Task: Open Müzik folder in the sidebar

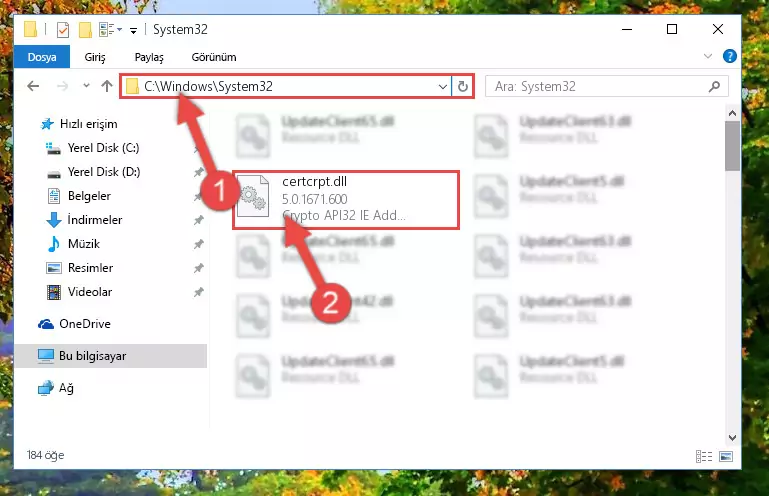Action: point(73,244)
